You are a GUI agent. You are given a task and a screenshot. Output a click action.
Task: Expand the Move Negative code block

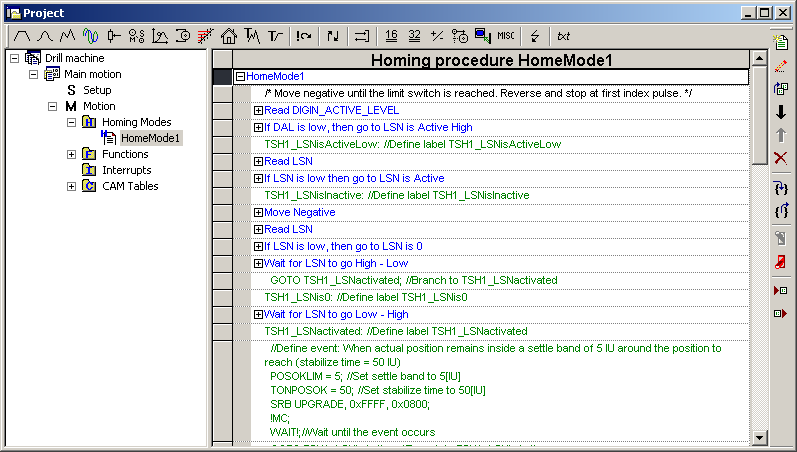(x=258, y=212)
